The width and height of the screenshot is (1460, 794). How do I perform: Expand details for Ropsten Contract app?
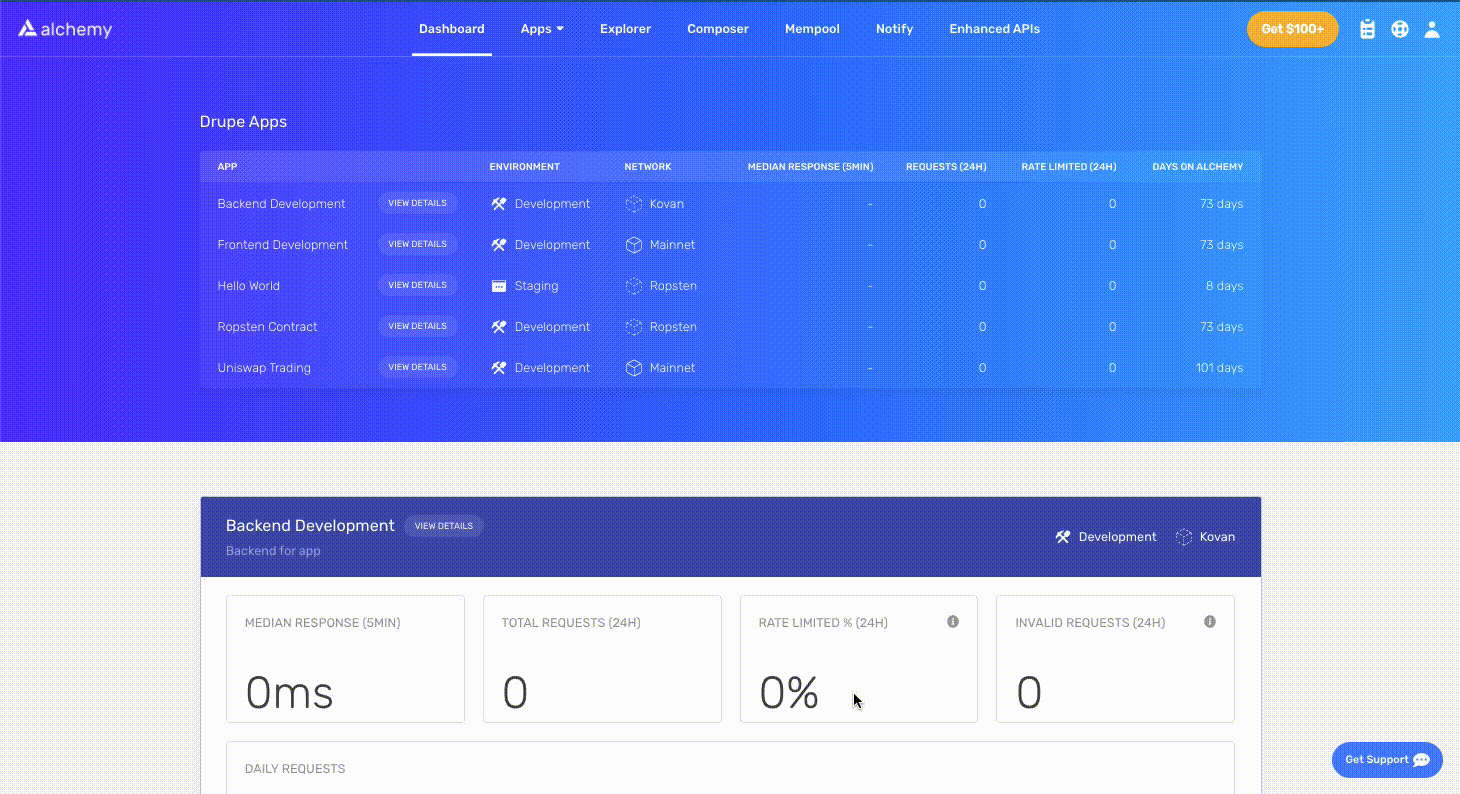pos(418,326)
